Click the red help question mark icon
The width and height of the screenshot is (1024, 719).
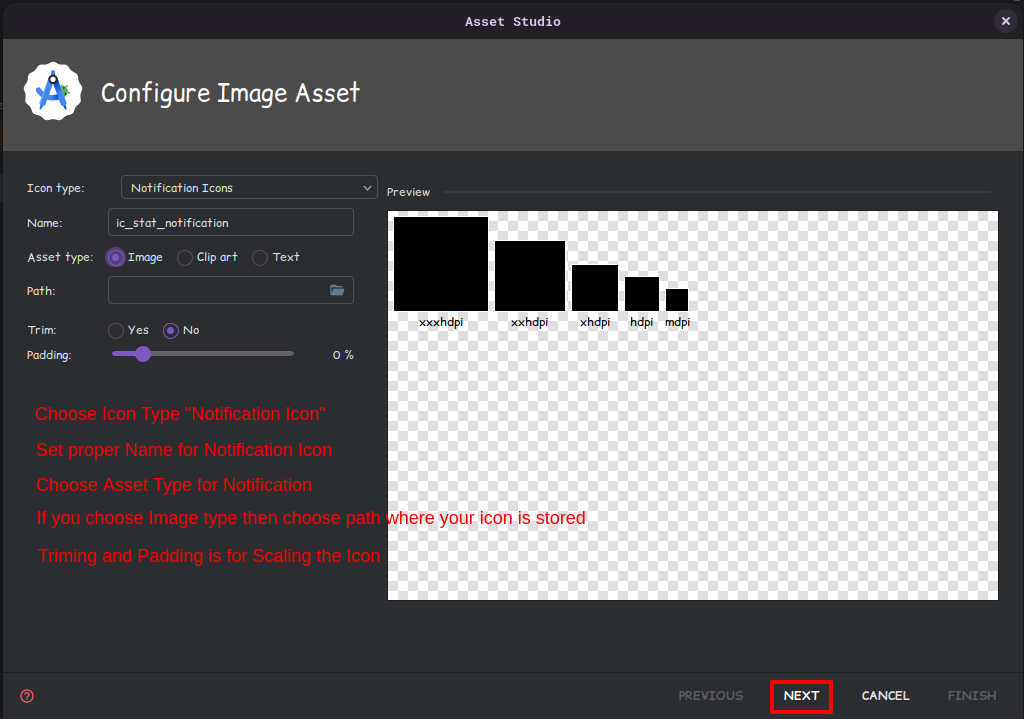coord(27,696)
